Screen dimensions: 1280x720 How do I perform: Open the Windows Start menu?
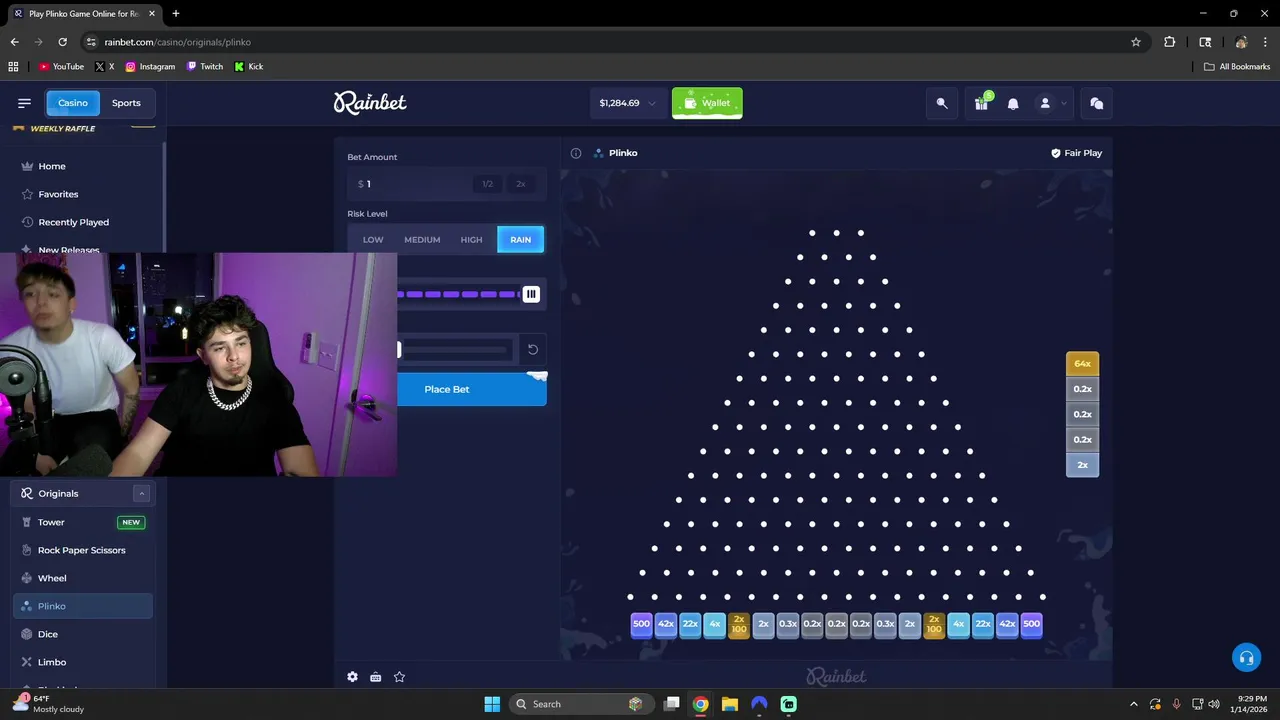point(492,704)
